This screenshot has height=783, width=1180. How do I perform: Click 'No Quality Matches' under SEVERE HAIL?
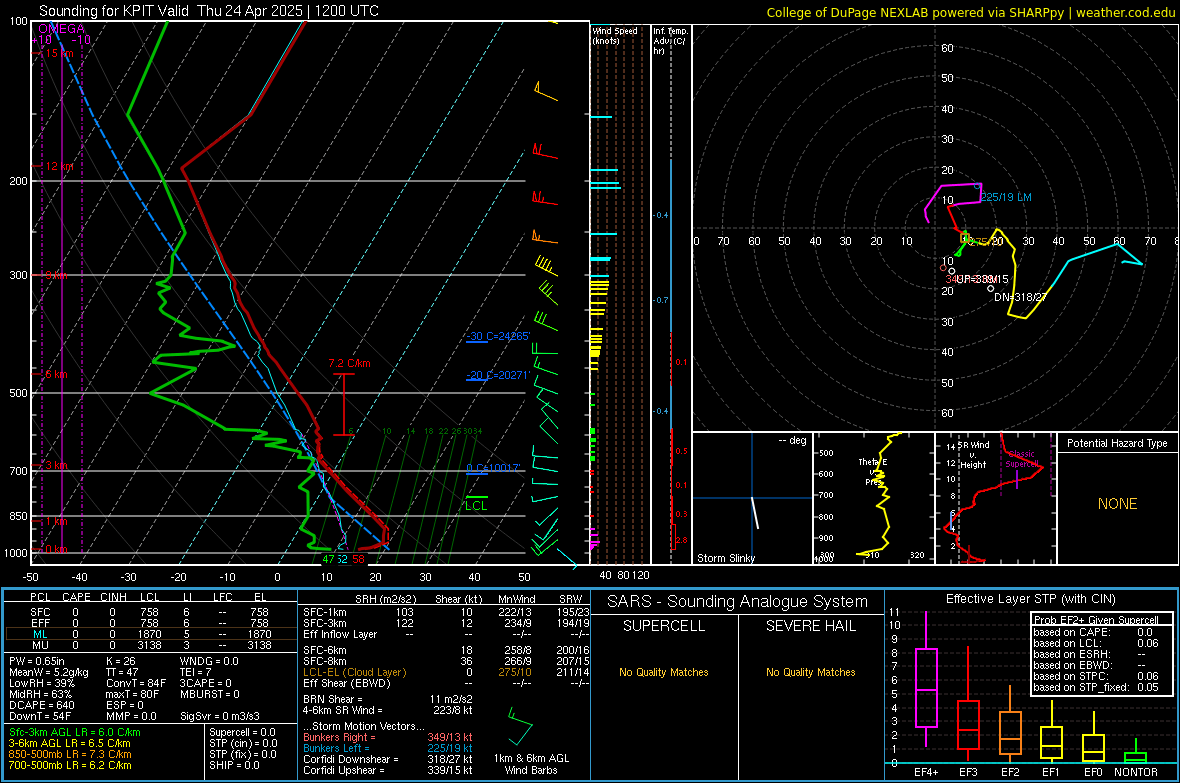pos(810,672)
